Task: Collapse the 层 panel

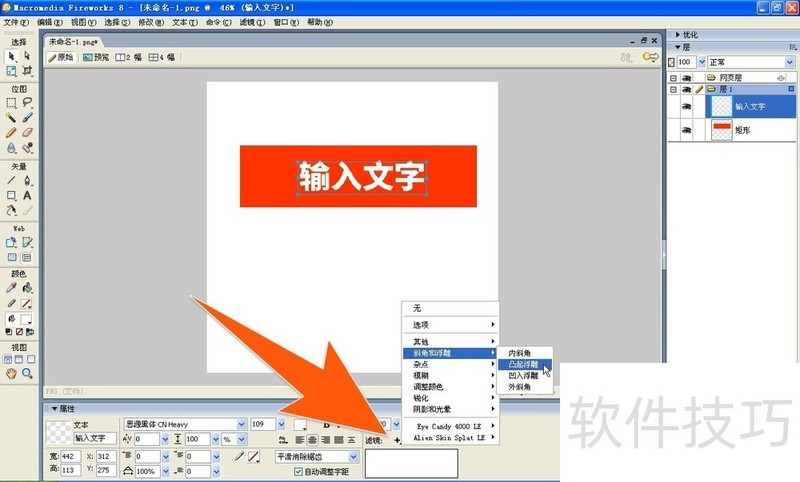Action: [678, 47]
